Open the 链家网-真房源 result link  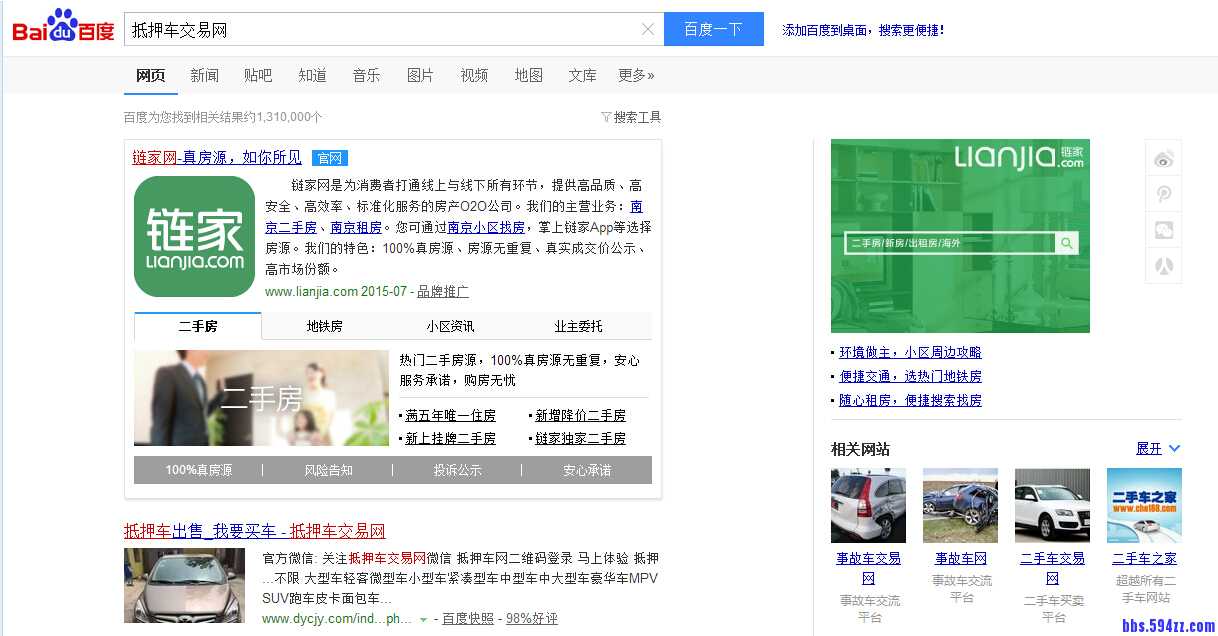(218, 158)
